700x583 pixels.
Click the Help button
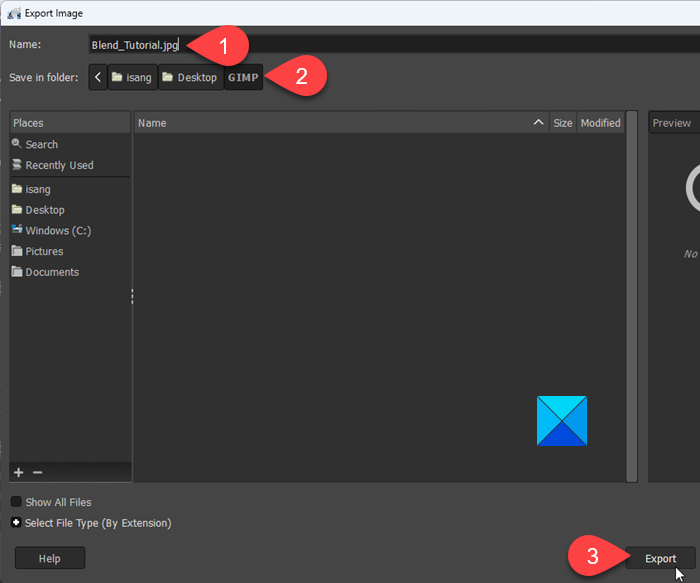(x=50, y=558)
